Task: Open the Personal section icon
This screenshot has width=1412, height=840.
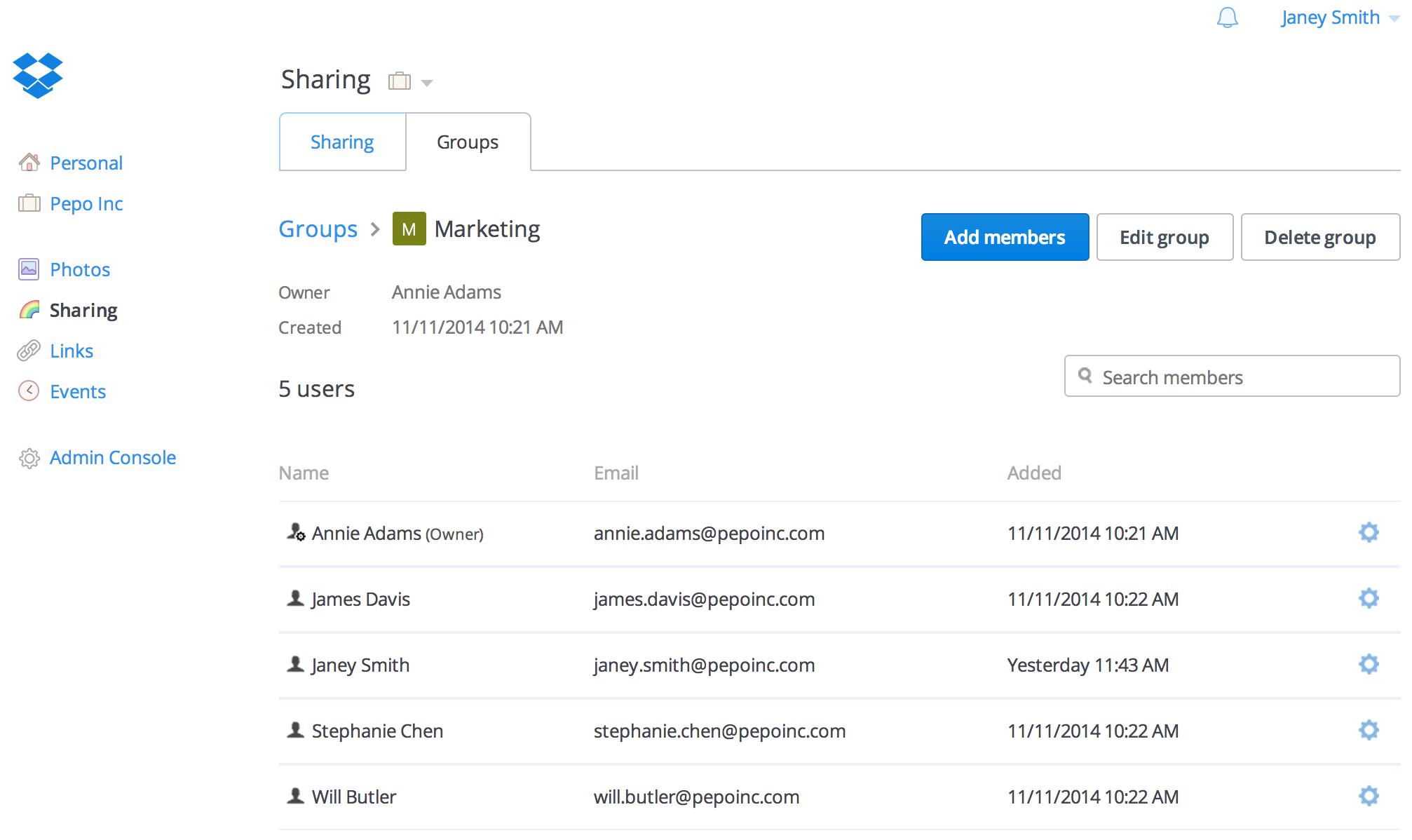Action: click(29, 162)
